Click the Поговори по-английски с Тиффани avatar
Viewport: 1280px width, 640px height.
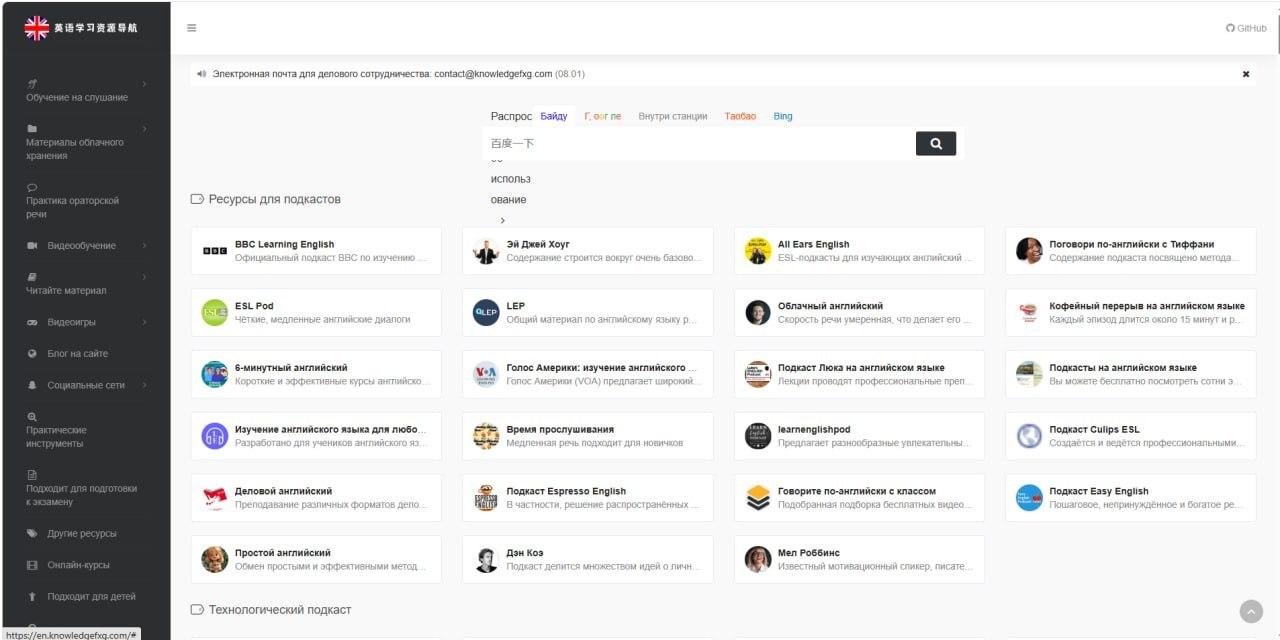point(1029,251)
